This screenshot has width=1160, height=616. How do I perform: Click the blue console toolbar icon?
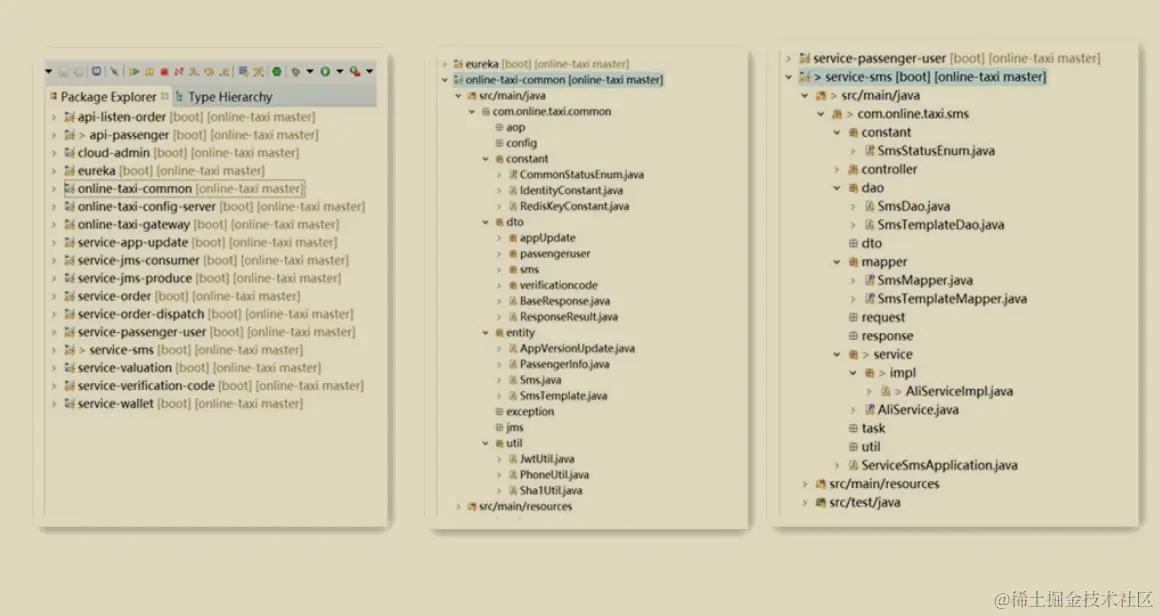(96, 71)
